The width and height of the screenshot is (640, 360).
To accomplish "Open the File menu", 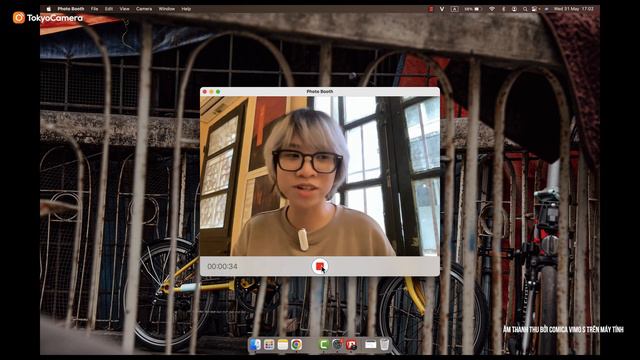I will click(94, 9).
